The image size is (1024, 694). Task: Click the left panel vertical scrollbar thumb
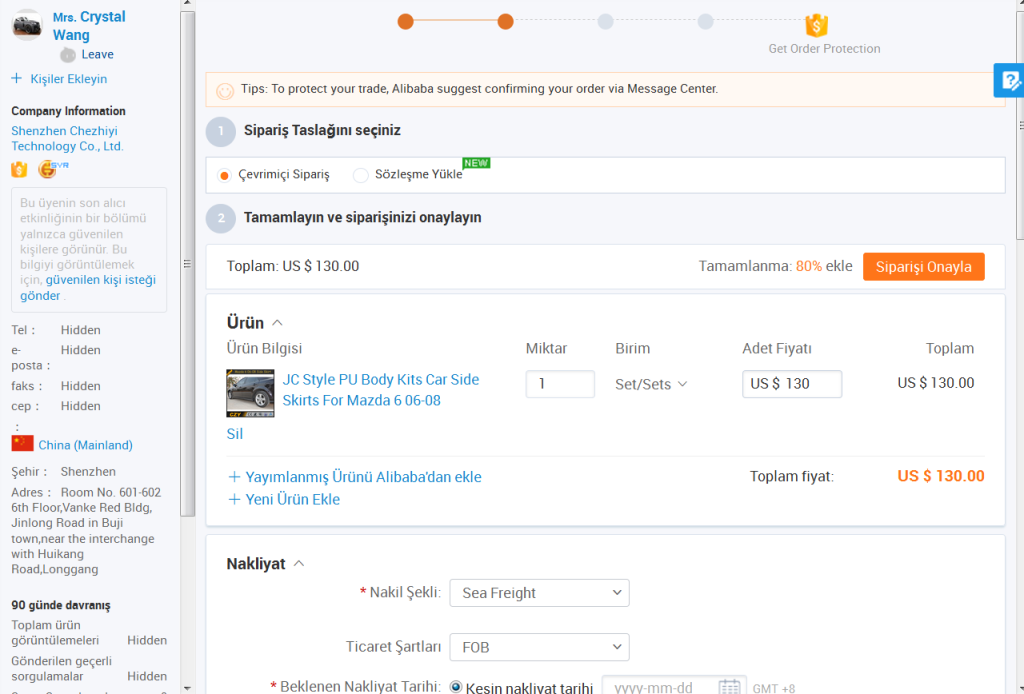187,263
